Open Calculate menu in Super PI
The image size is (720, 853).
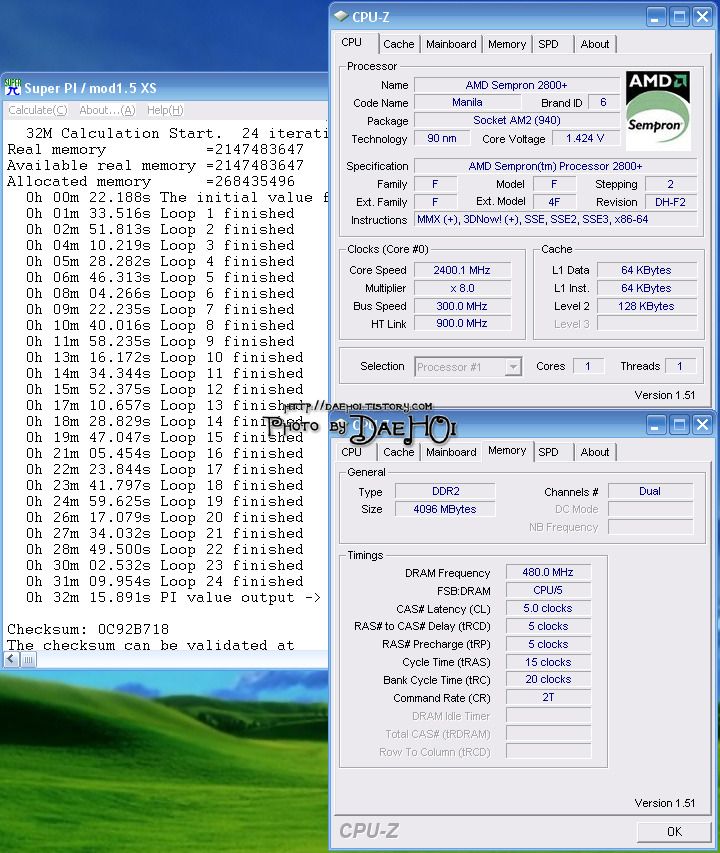[x=38, y=110]
